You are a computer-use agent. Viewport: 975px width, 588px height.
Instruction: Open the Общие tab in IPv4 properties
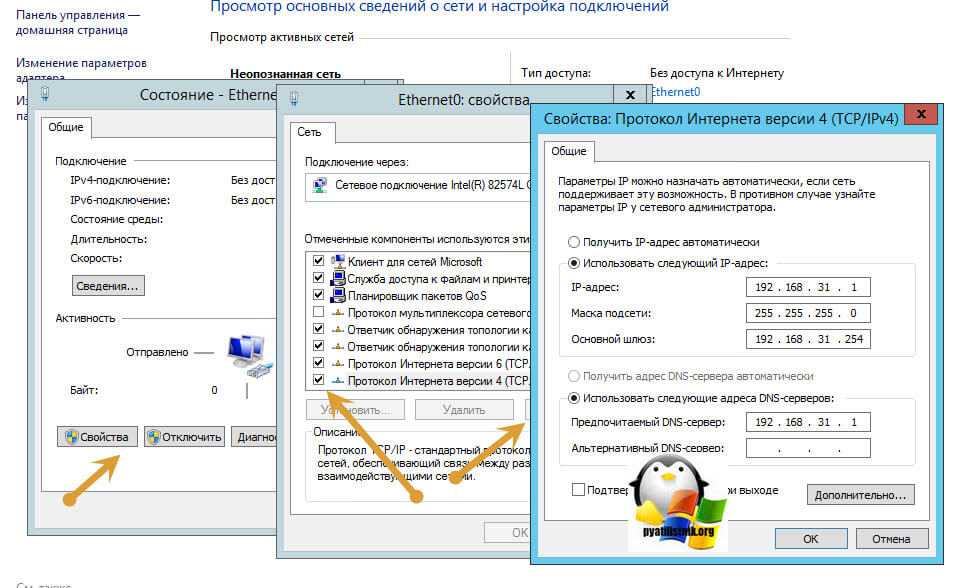pyautogui.click(x=569, y=151)
